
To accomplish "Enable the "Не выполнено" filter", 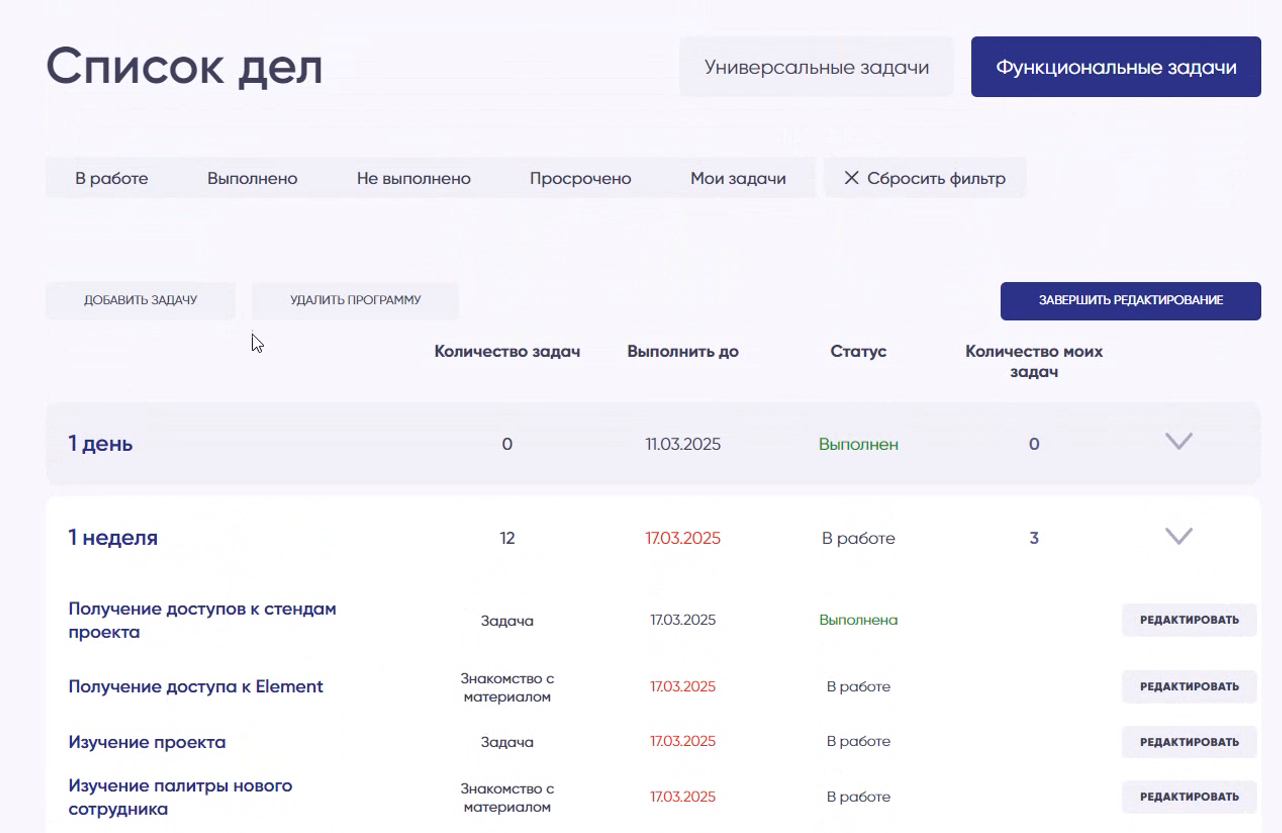I will 413,178.
